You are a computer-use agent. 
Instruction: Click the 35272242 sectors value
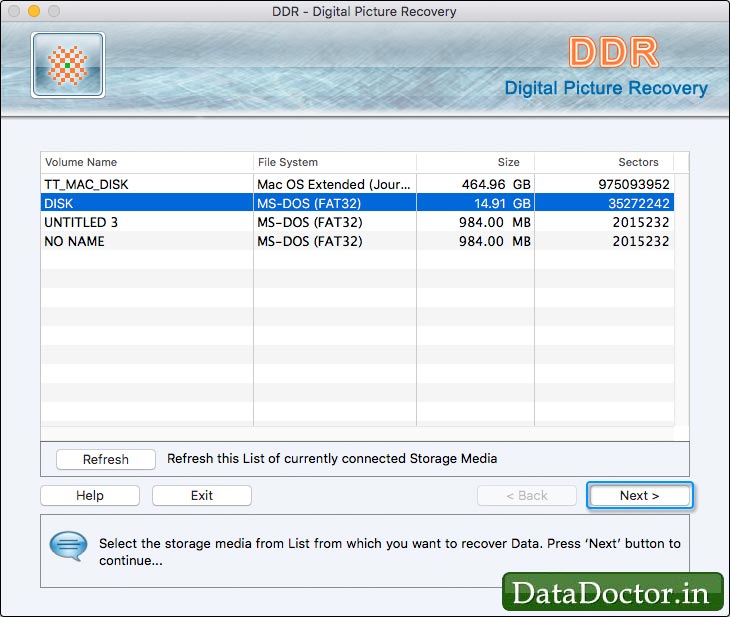pyautogui.click(x=639, y=203)
